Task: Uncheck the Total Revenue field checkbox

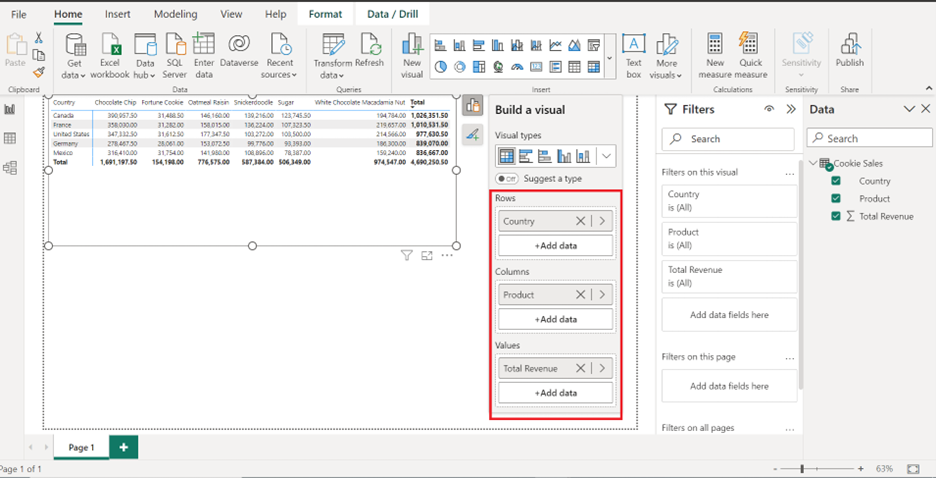Action: pos(836,216)
